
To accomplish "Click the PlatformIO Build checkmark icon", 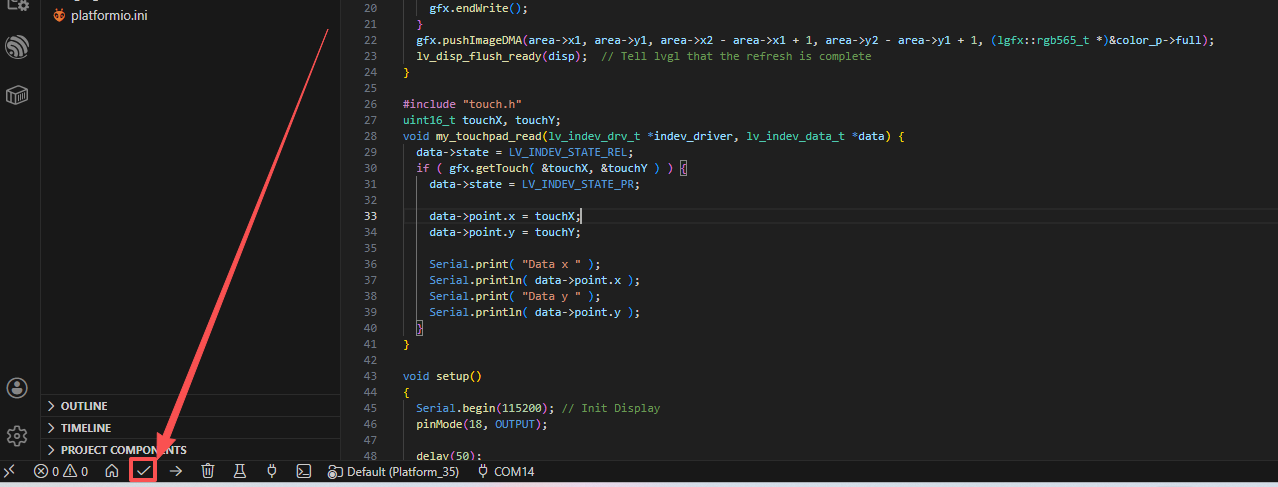I will (144, 471).
